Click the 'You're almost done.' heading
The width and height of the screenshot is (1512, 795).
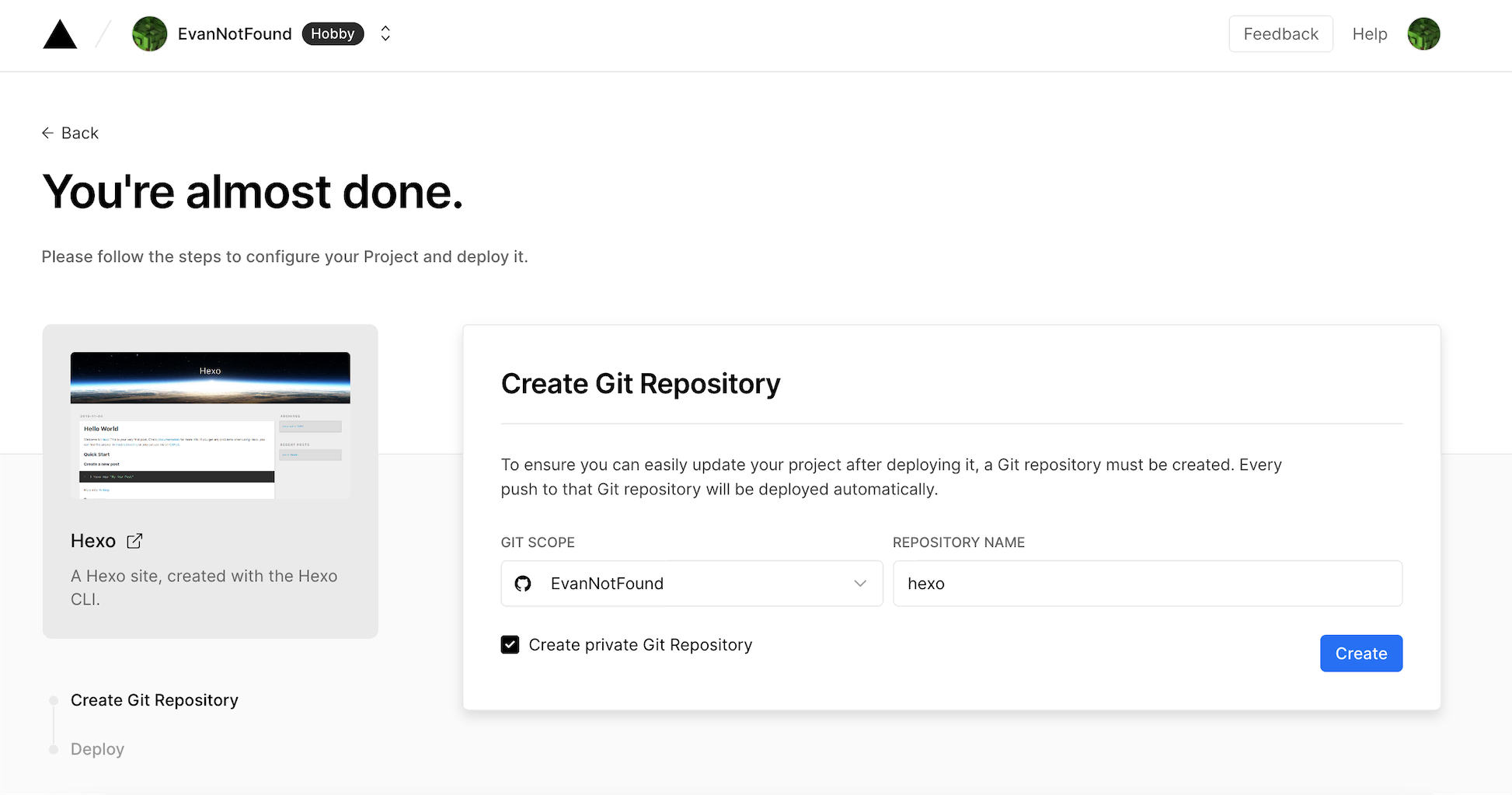pyautogui.click(x=253, y=192)
